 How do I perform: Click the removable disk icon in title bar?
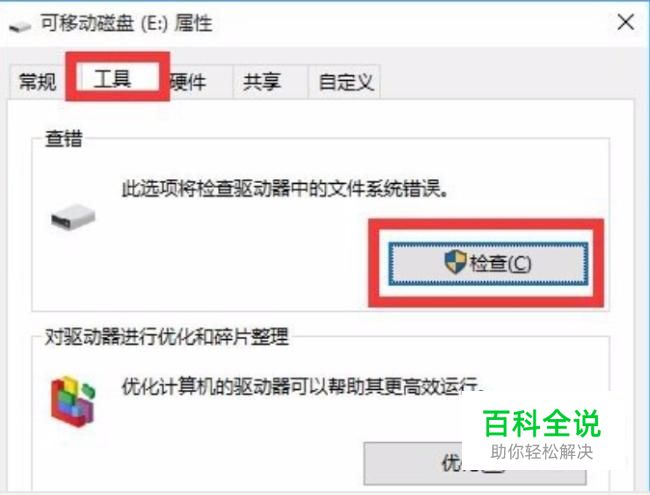coord(20,27)
